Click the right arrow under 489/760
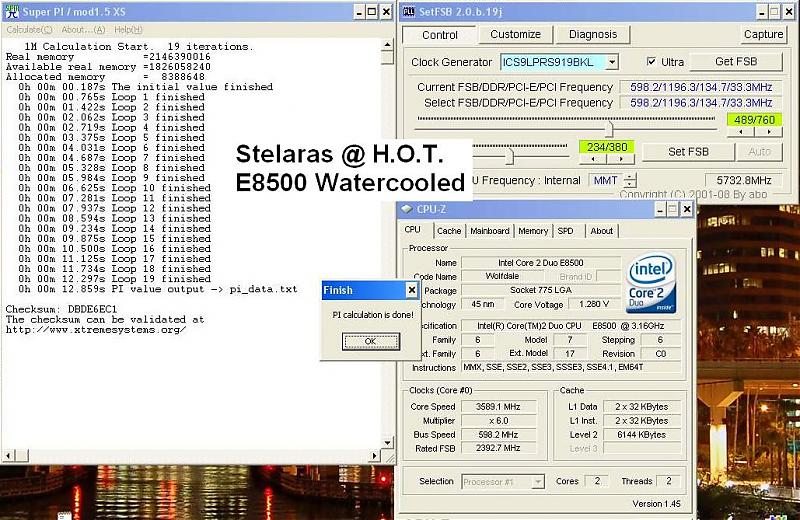 pos(769,132)
